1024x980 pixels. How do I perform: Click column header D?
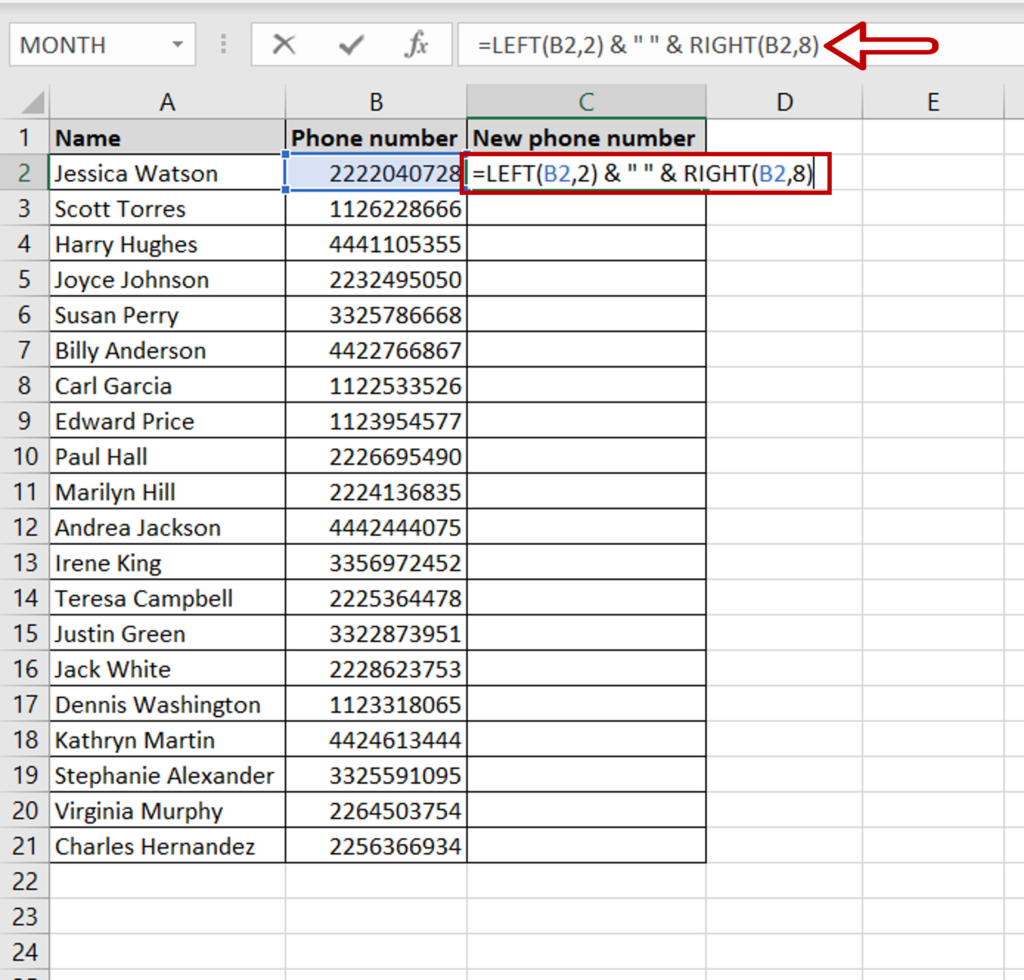click(x=784, y=101)
